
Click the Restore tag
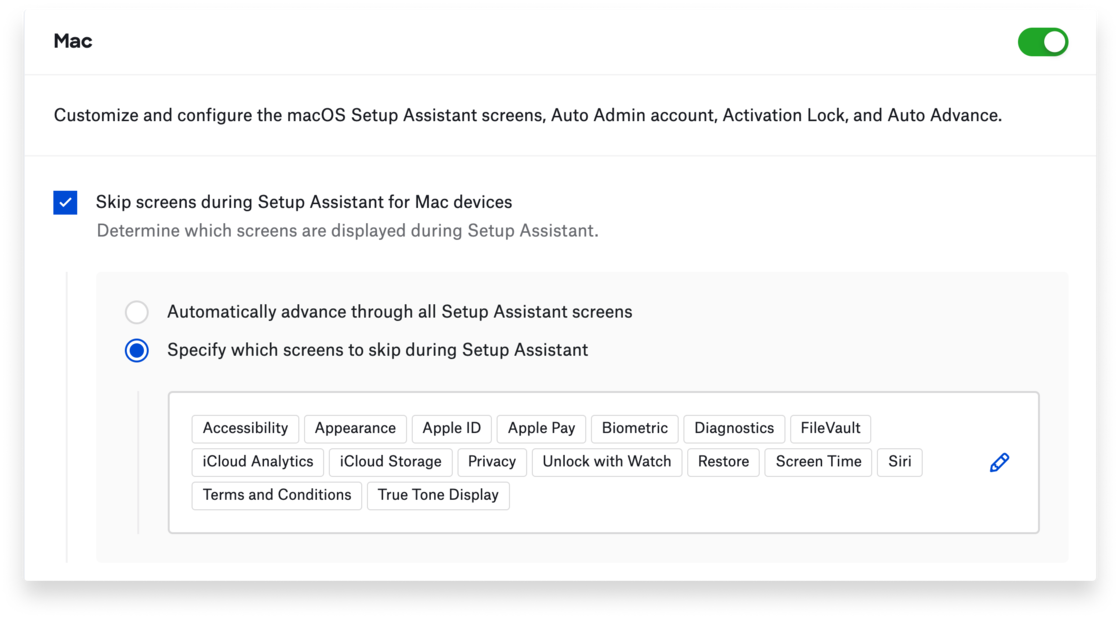pyautogui.click(x=723, y=461)
